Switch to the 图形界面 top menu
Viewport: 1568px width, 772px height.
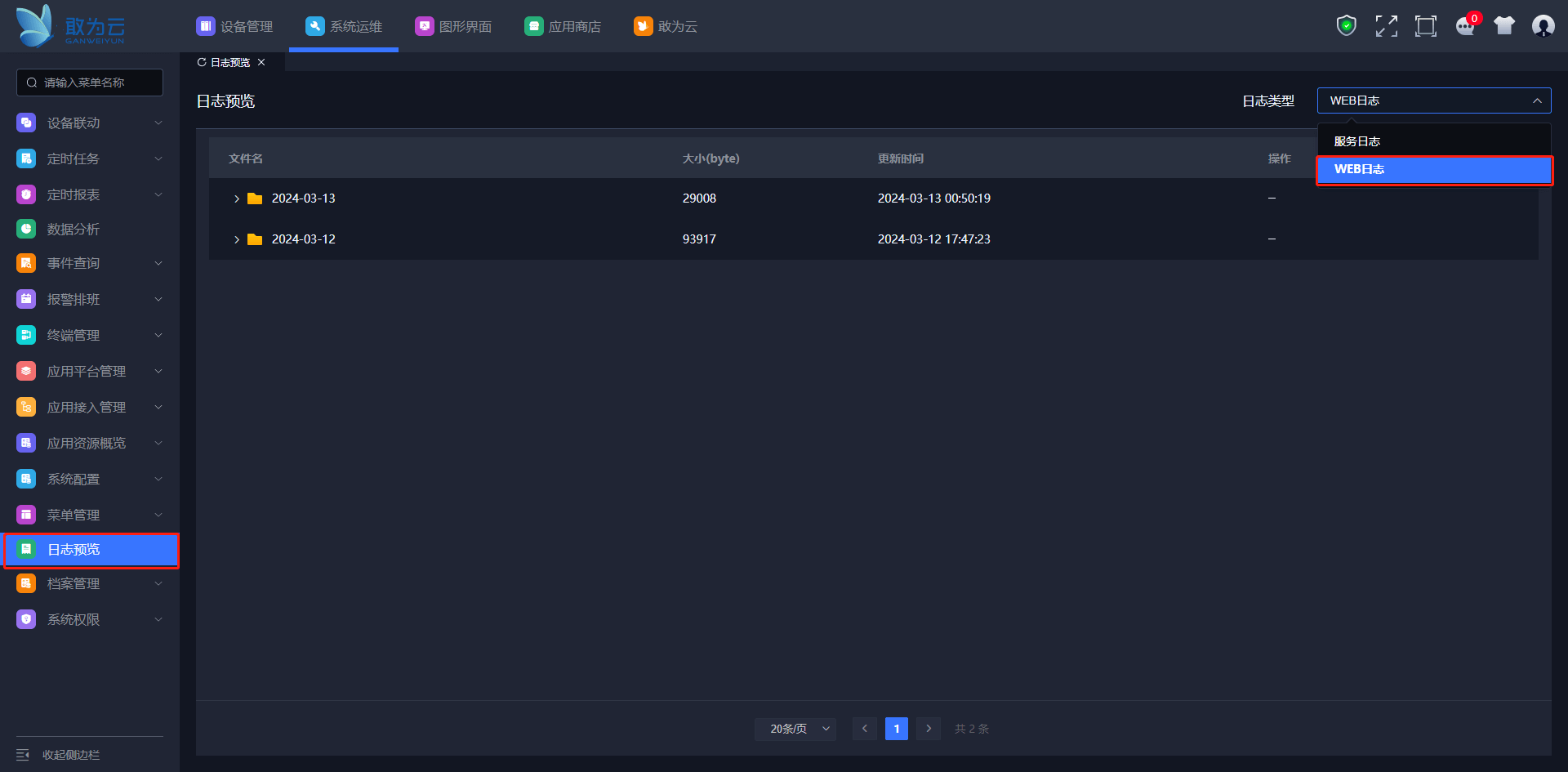453,26
